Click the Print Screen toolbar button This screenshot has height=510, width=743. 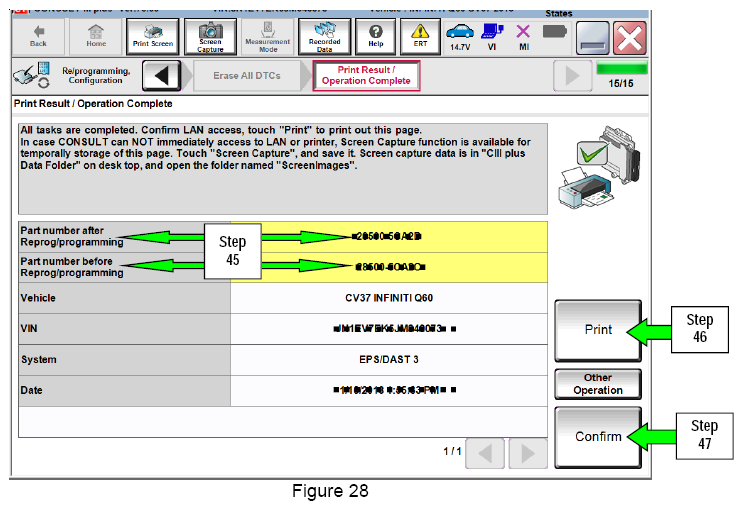click(153, 36)
